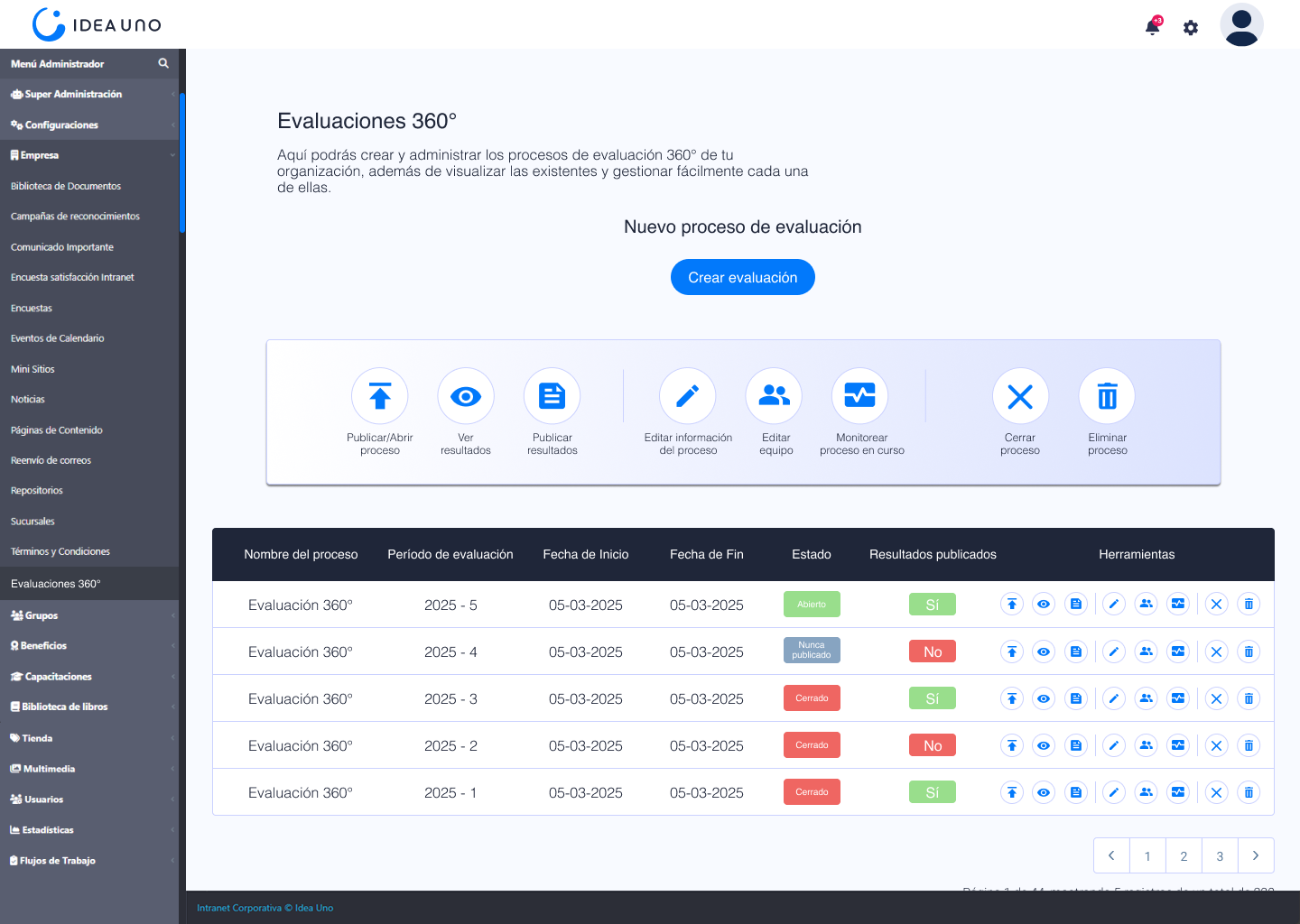The width and height of the screenshot is (1300, 924).
Task: Click the Crear evaluación button
Action: [742, 277]
